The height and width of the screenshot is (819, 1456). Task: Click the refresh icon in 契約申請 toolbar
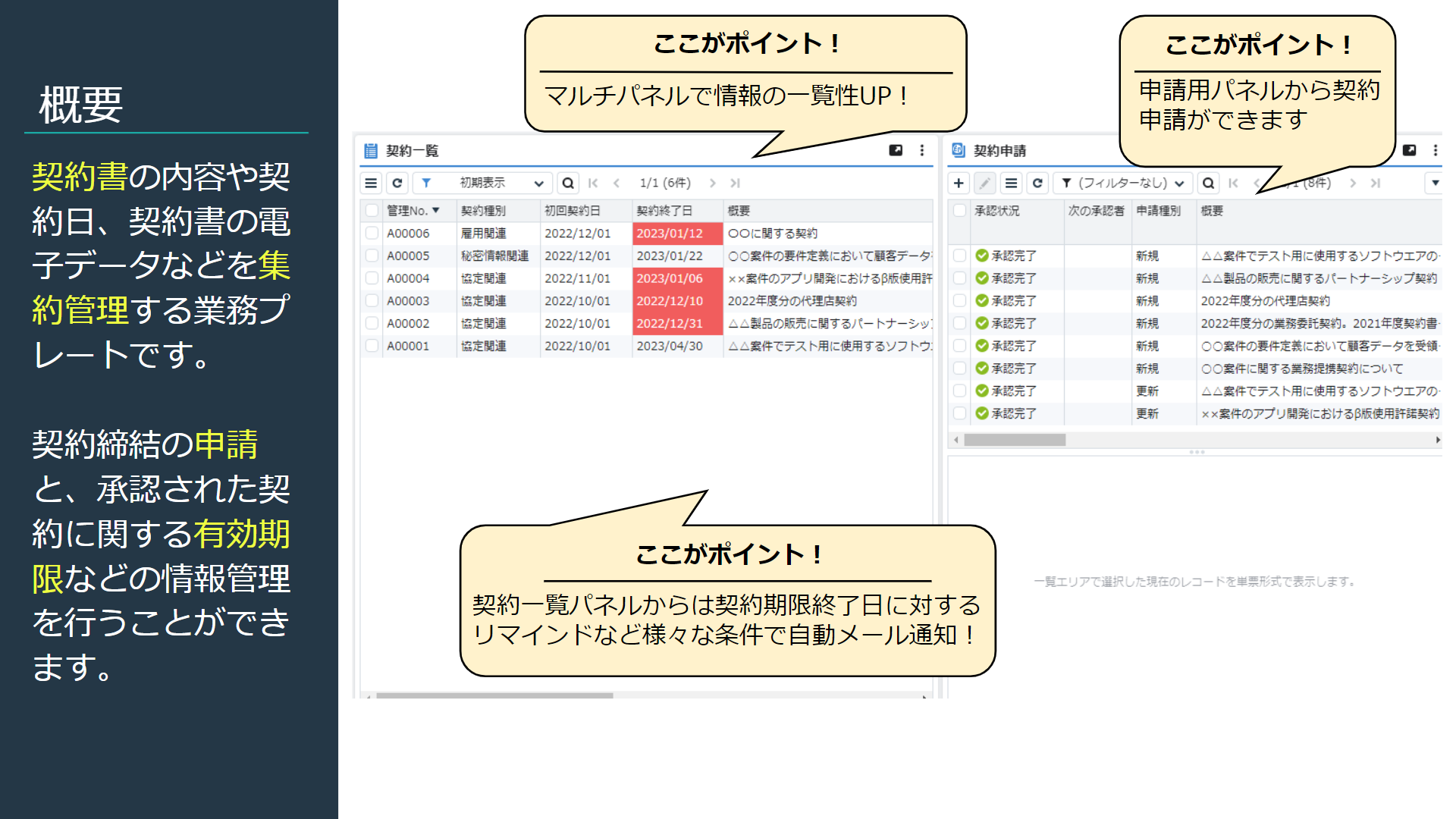click(x=1037, y=183)
